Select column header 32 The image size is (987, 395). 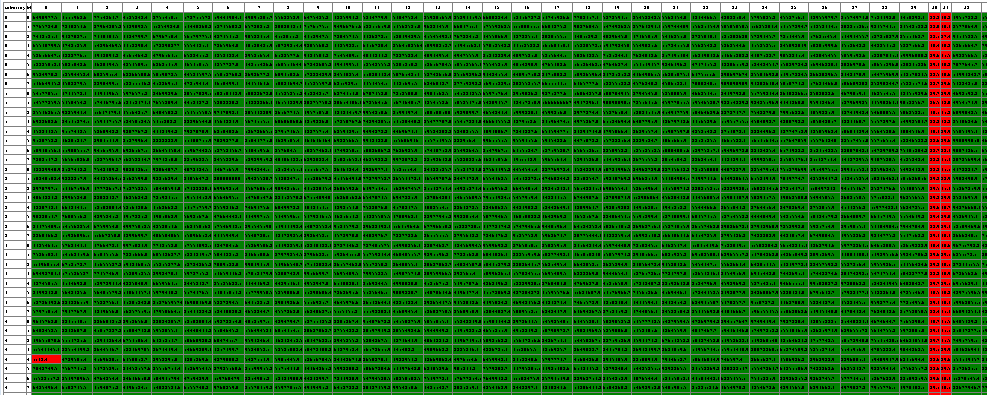click(966, 8)
